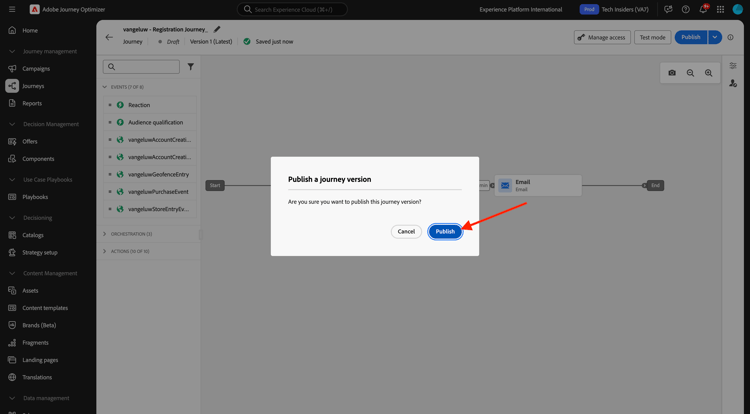Image resolution: width=750 pixels, height=414 pixels.
Task: Select the Audience qualification event
Action: coord(150,122)
